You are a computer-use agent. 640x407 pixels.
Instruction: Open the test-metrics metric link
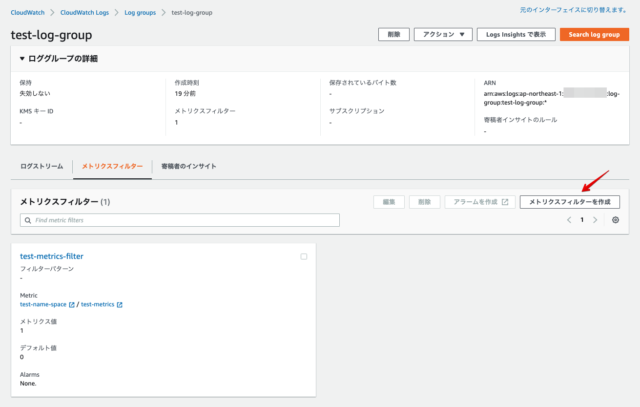click(98, 305)
